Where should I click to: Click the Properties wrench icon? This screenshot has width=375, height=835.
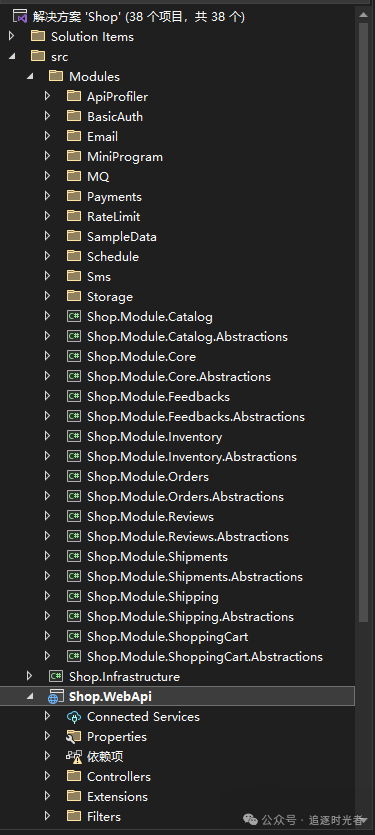tap(74, 737)
